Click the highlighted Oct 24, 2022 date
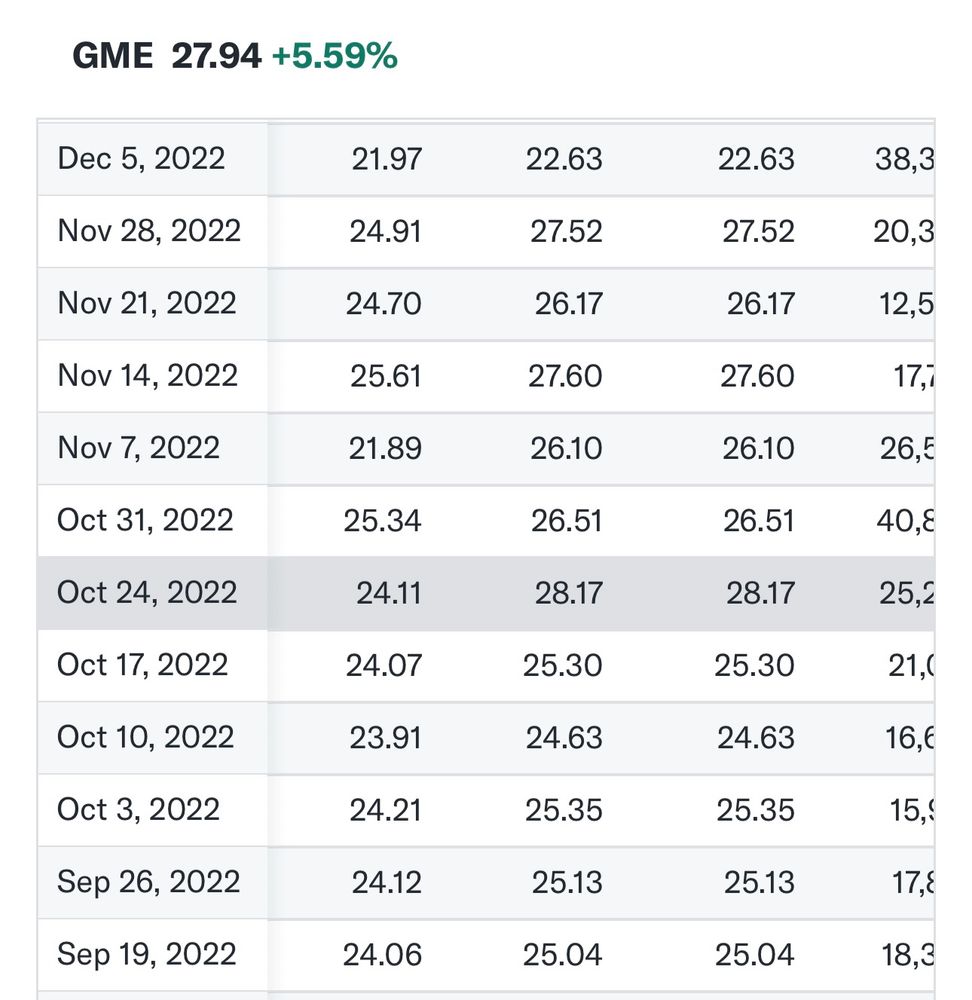 pos(147,592)
